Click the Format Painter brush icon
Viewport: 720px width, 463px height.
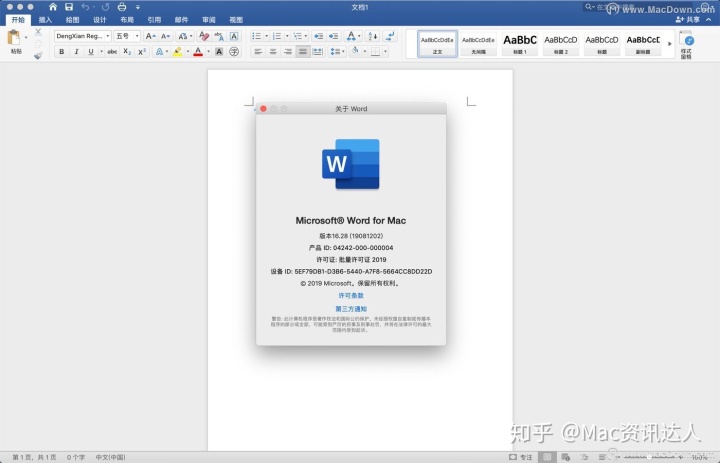(38, 55)
